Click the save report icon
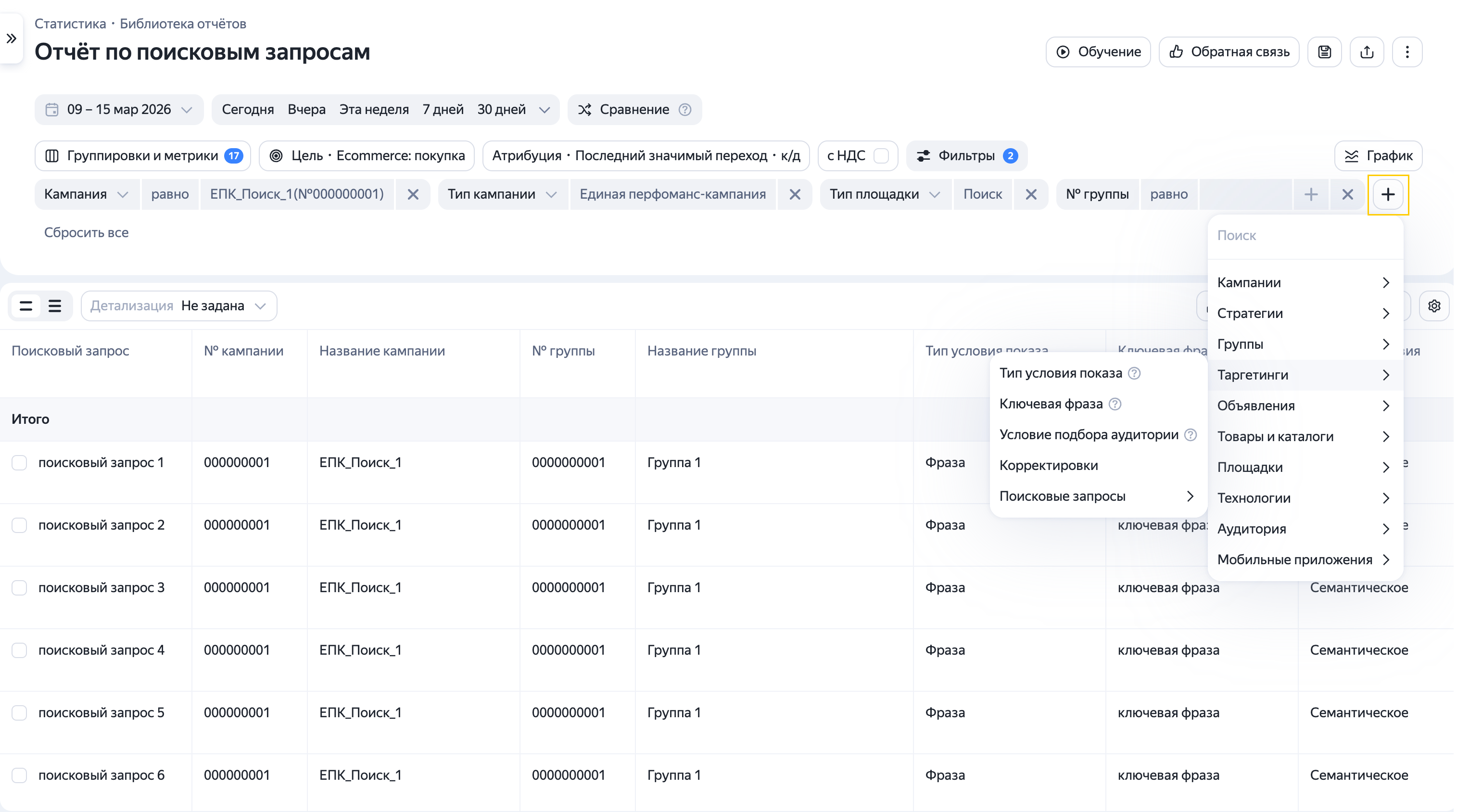This screenshot has width=1457, height=812. pyautogui.click(x=1324, y=52)
